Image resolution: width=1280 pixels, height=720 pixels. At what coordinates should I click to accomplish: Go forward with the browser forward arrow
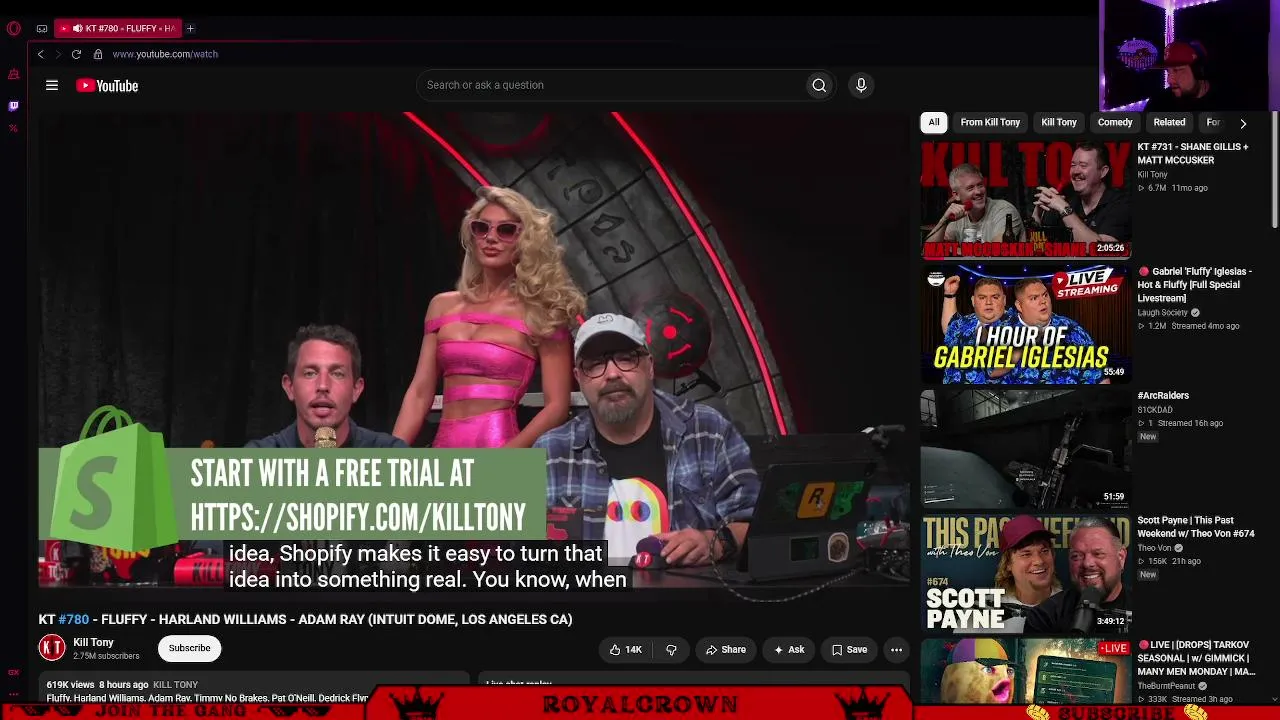[57, 54]
